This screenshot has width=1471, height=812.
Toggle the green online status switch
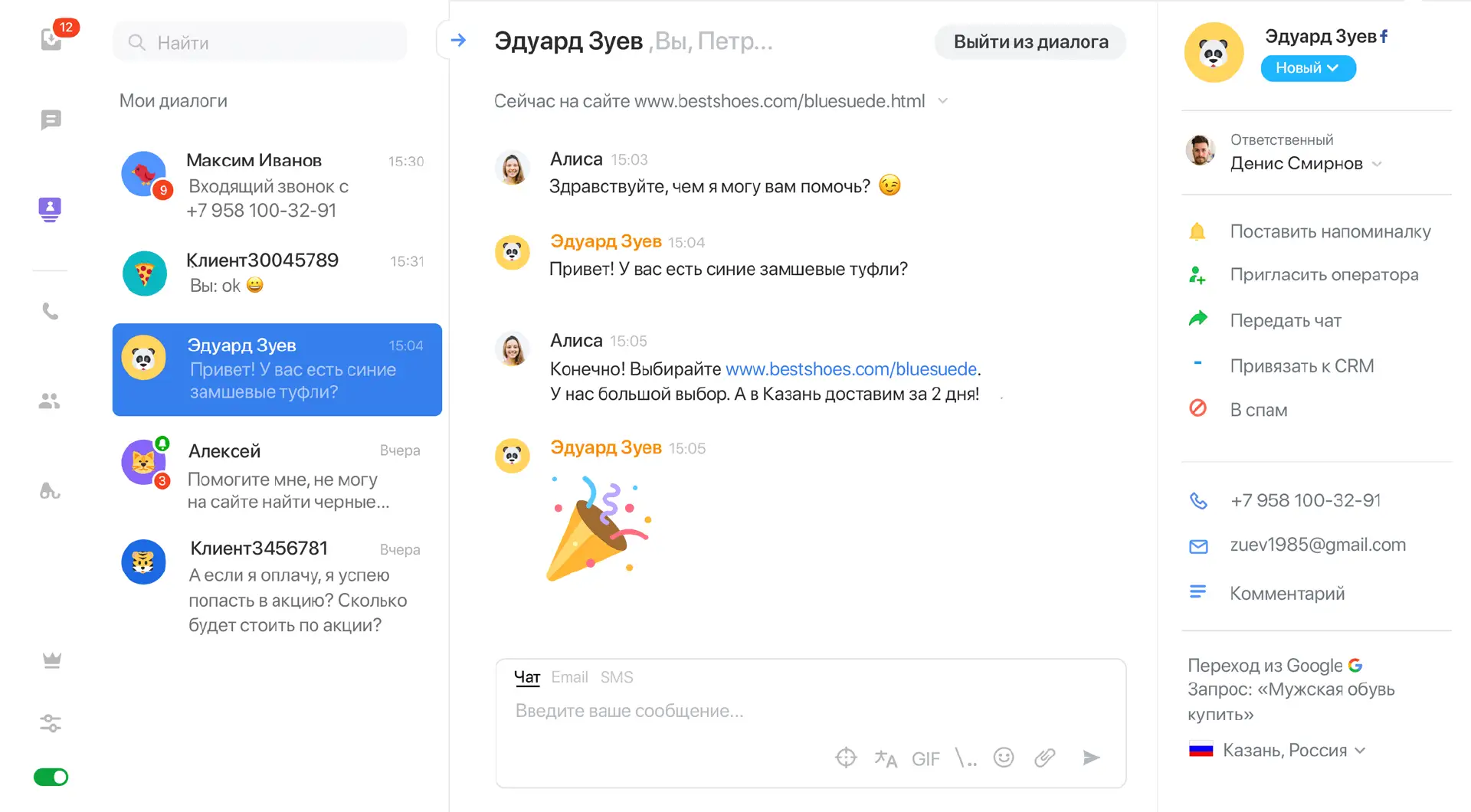pos(51,778)
